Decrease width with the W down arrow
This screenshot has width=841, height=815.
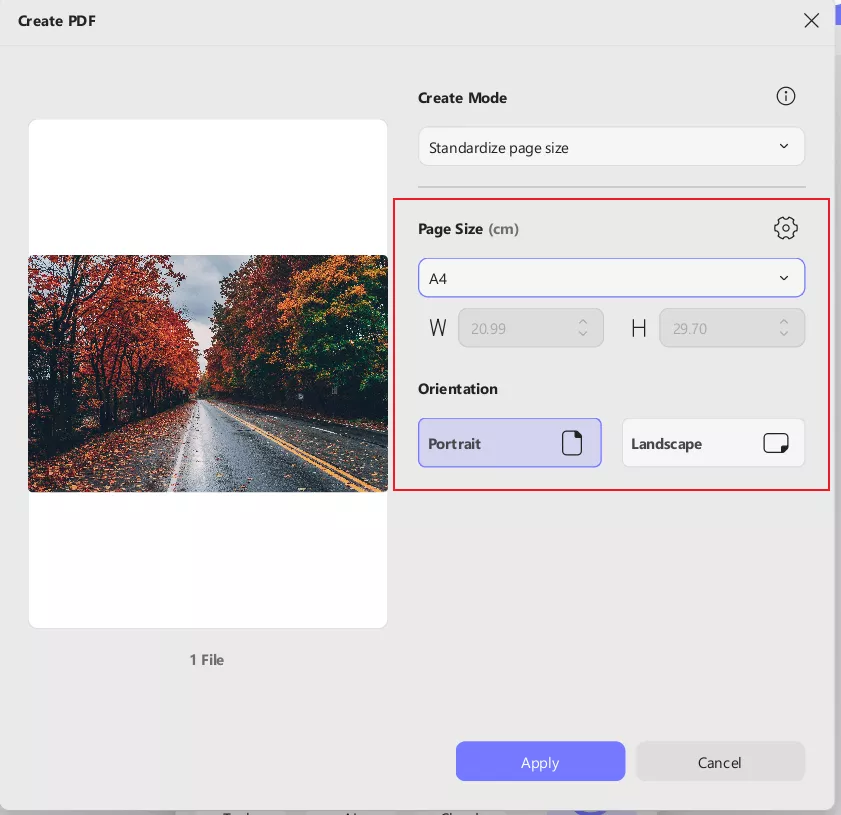pos(583,334)
